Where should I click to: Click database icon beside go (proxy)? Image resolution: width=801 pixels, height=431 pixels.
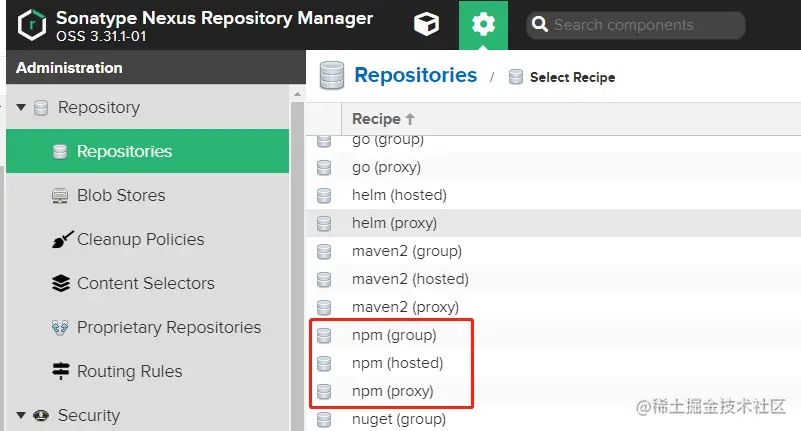point(324,167)
